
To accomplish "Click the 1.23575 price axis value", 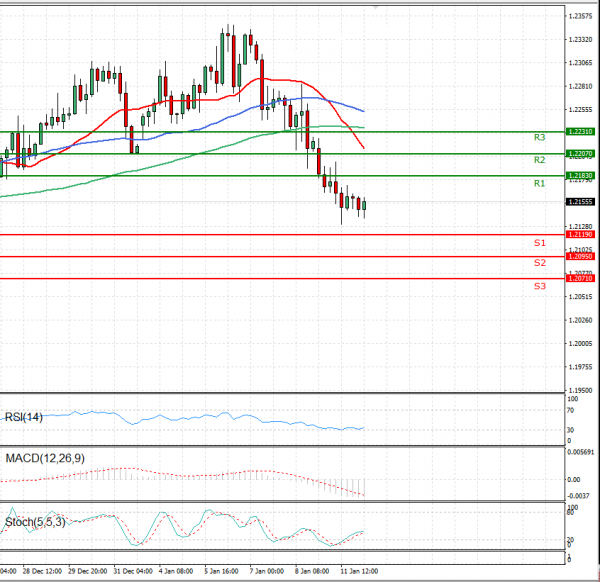I will click(580, 16).
